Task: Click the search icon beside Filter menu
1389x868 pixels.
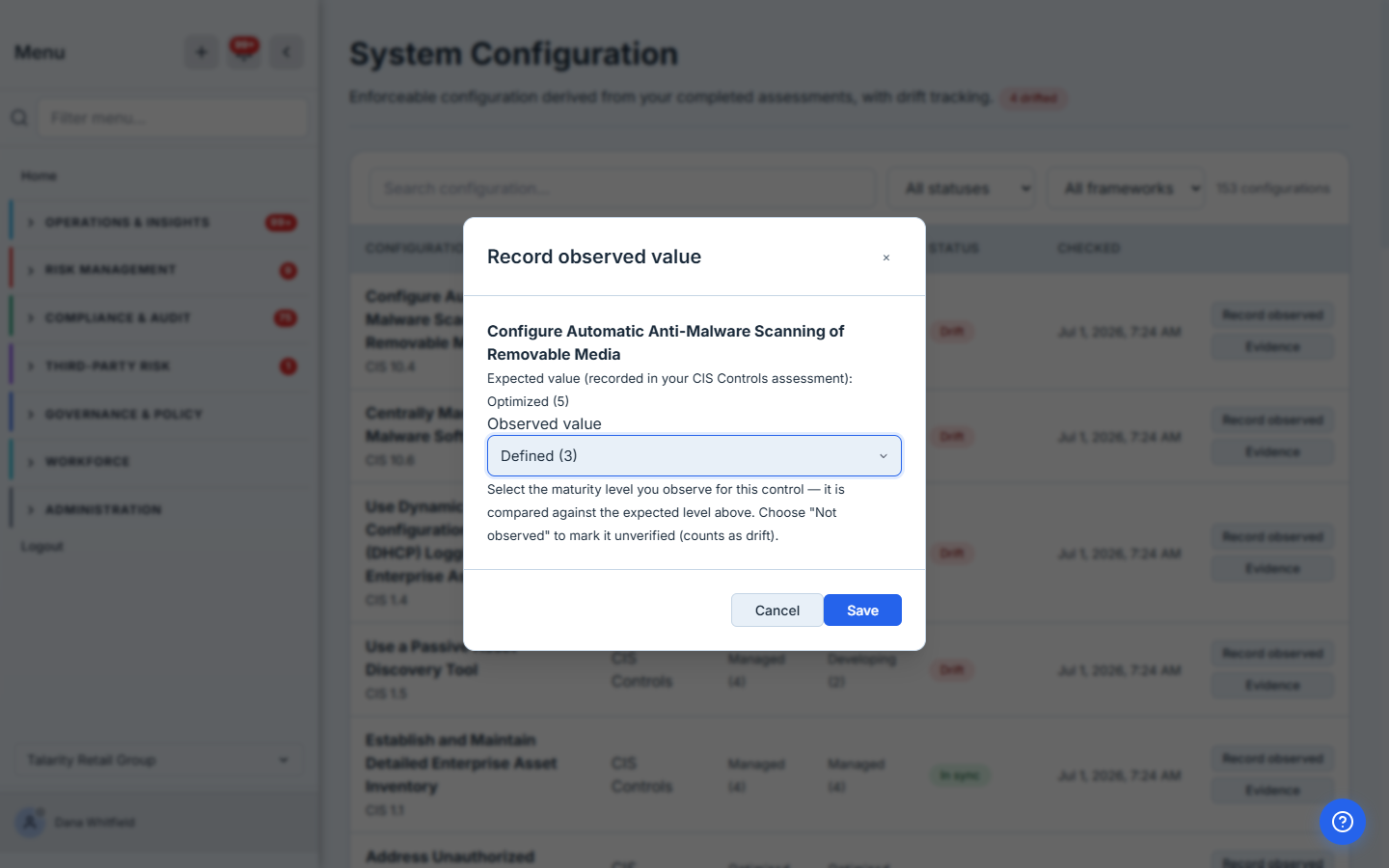Action: tap(19, 118)
